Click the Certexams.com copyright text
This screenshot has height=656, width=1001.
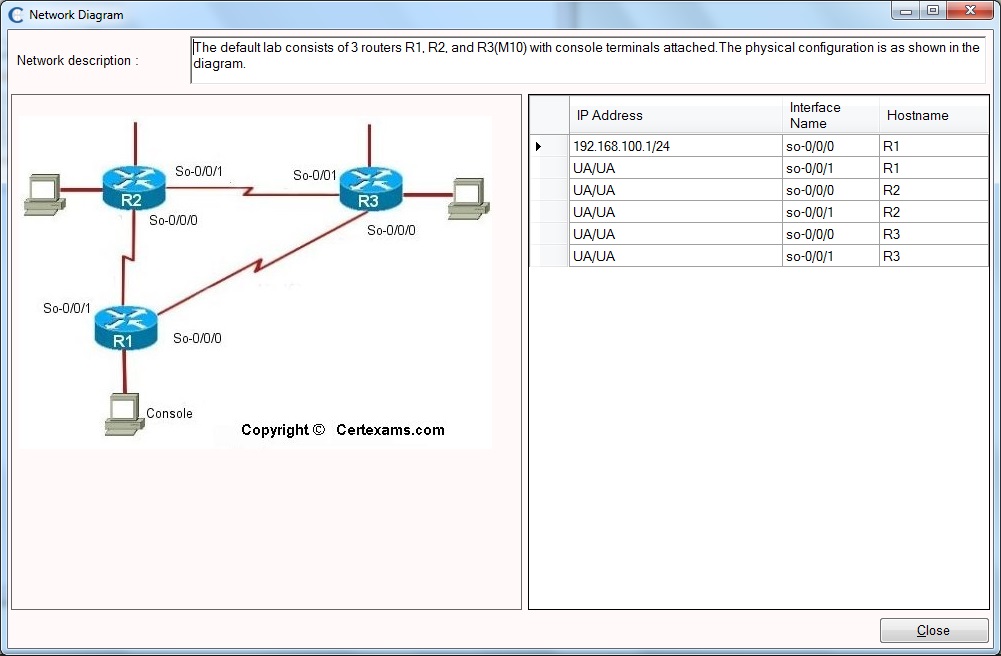[x=342, y=430]
